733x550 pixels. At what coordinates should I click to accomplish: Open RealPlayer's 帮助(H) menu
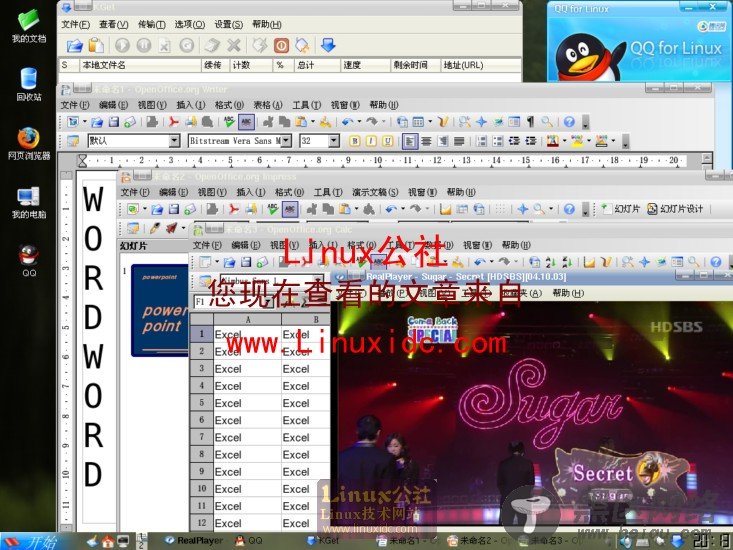568,293
